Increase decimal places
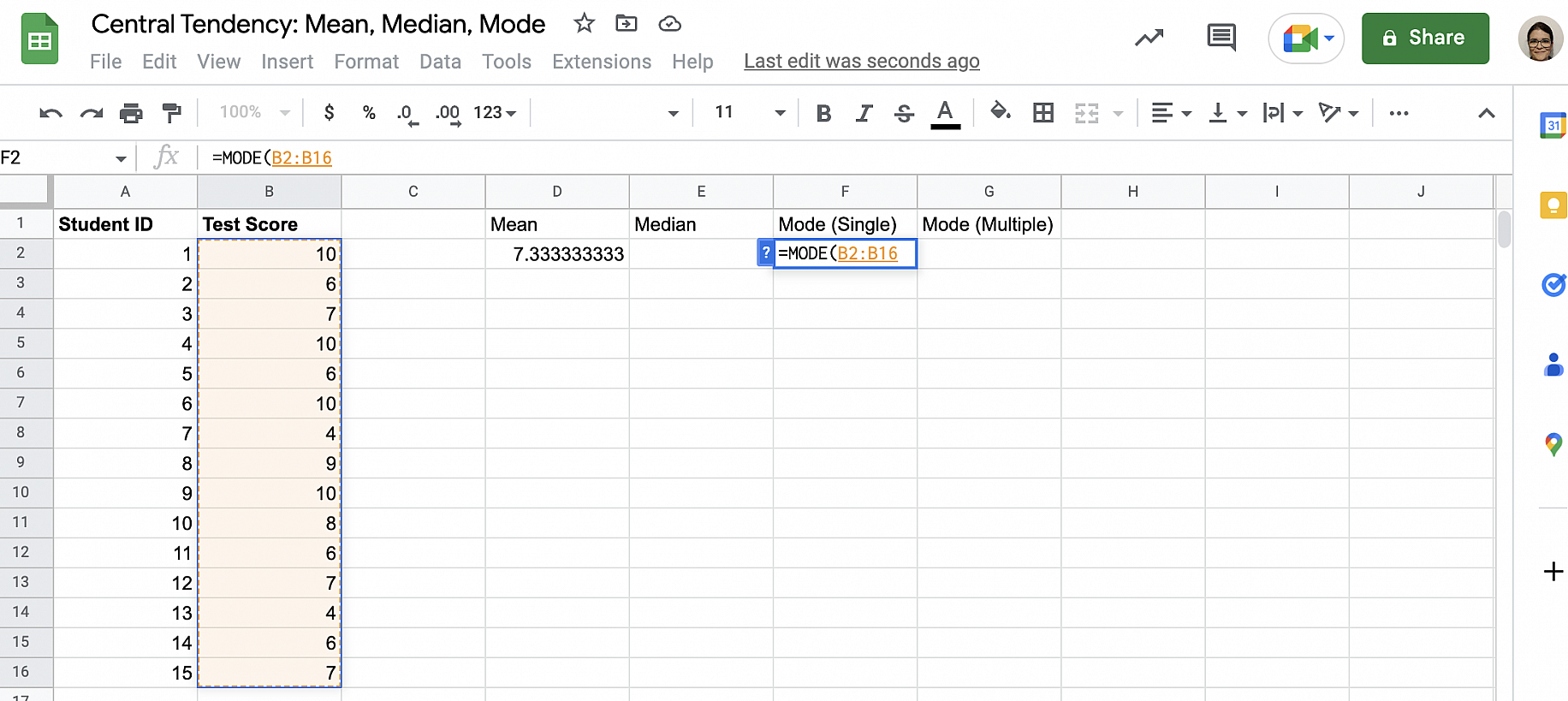The image size is (1568, 701). point(448,114)
